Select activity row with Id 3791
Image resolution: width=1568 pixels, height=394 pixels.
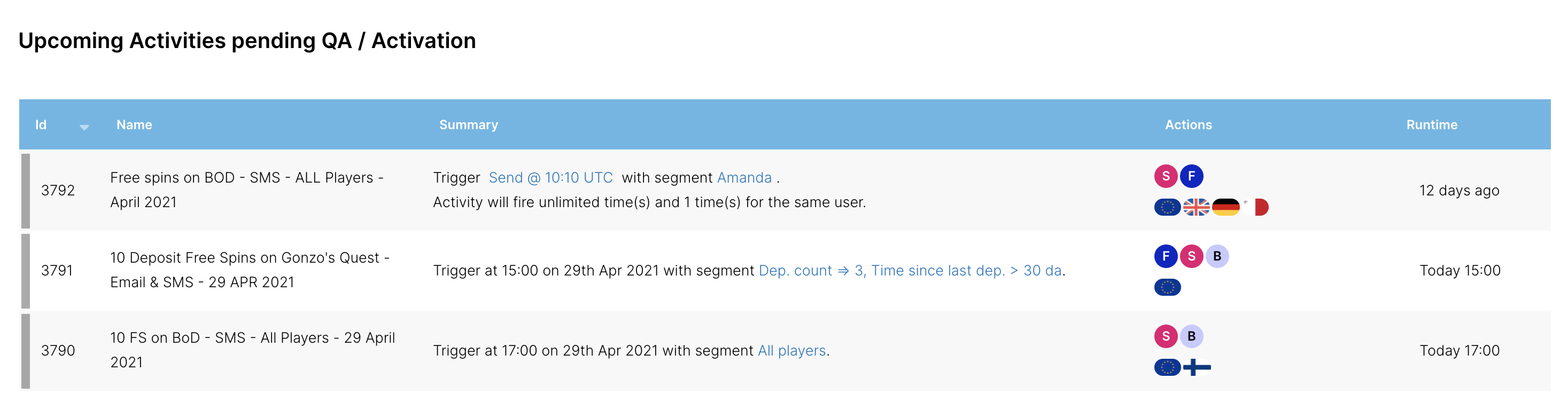(x=57, y=271)
